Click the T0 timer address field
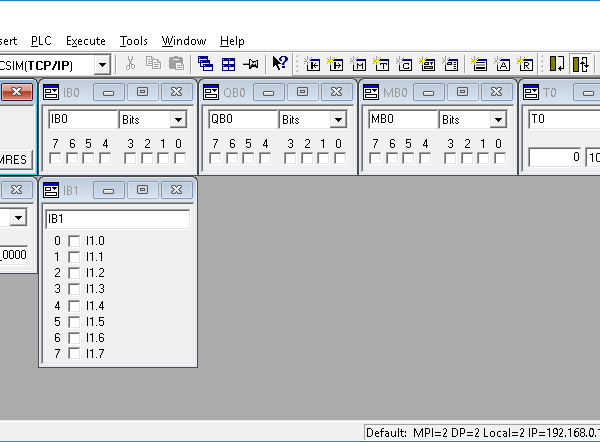 pyautogui.click(x=564, y=119)
